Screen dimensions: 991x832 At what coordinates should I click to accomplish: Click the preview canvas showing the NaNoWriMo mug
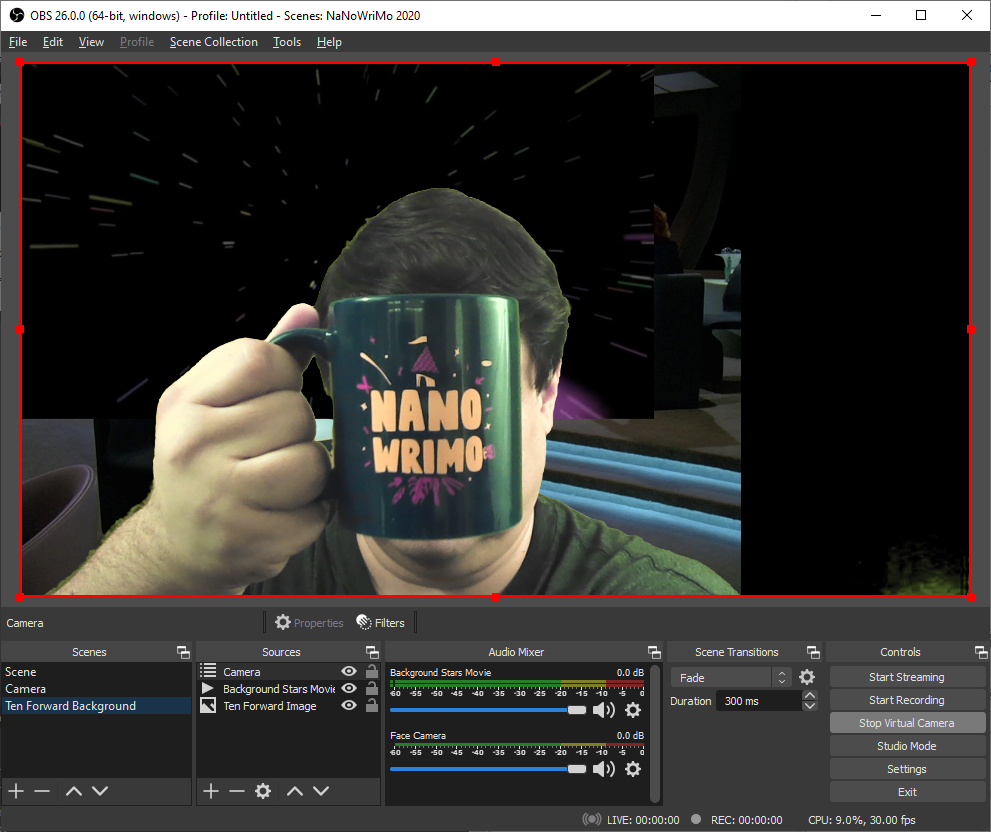(x=496, y=329)
